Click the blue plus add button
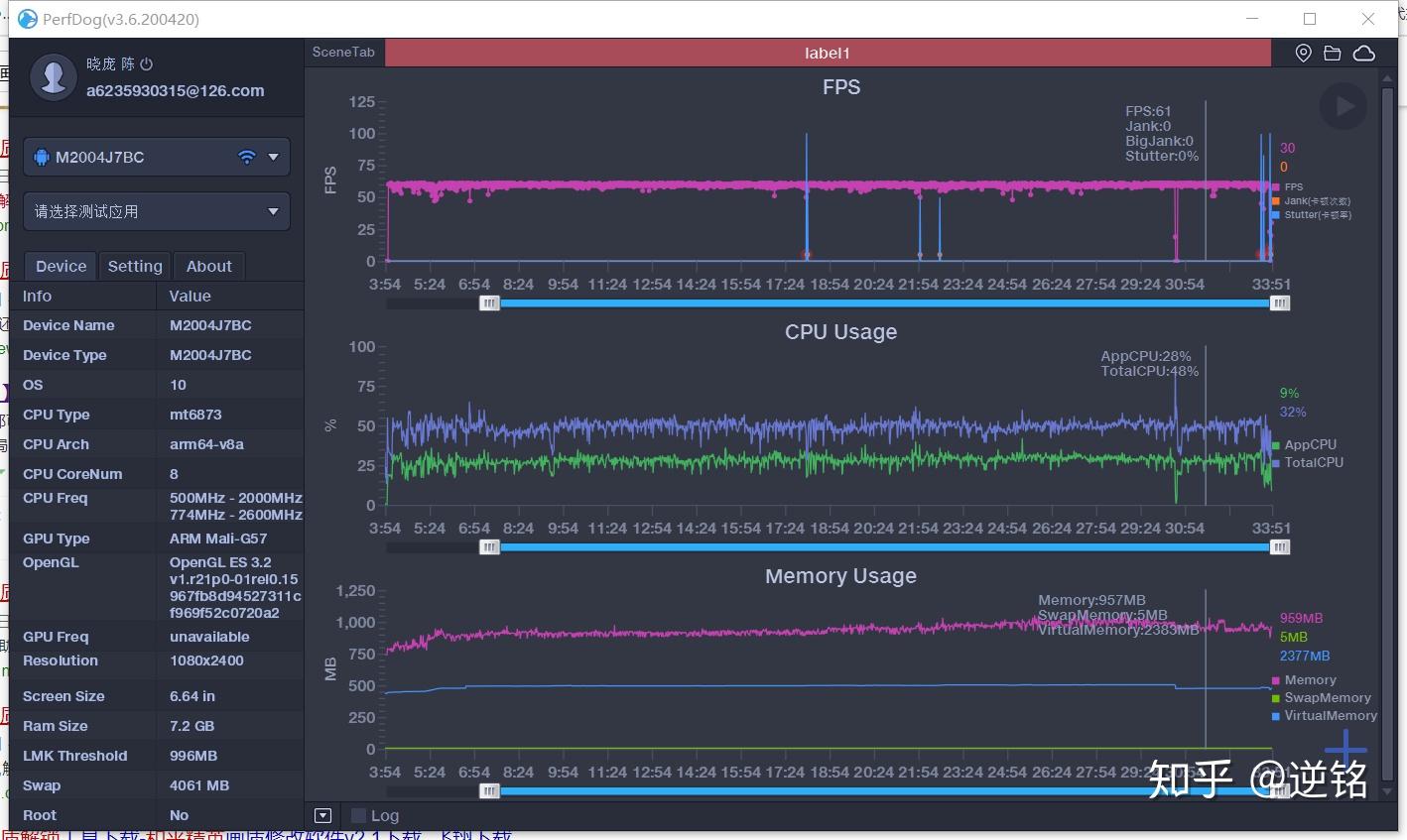The image size is (1407, 840). pos(1345,751)
